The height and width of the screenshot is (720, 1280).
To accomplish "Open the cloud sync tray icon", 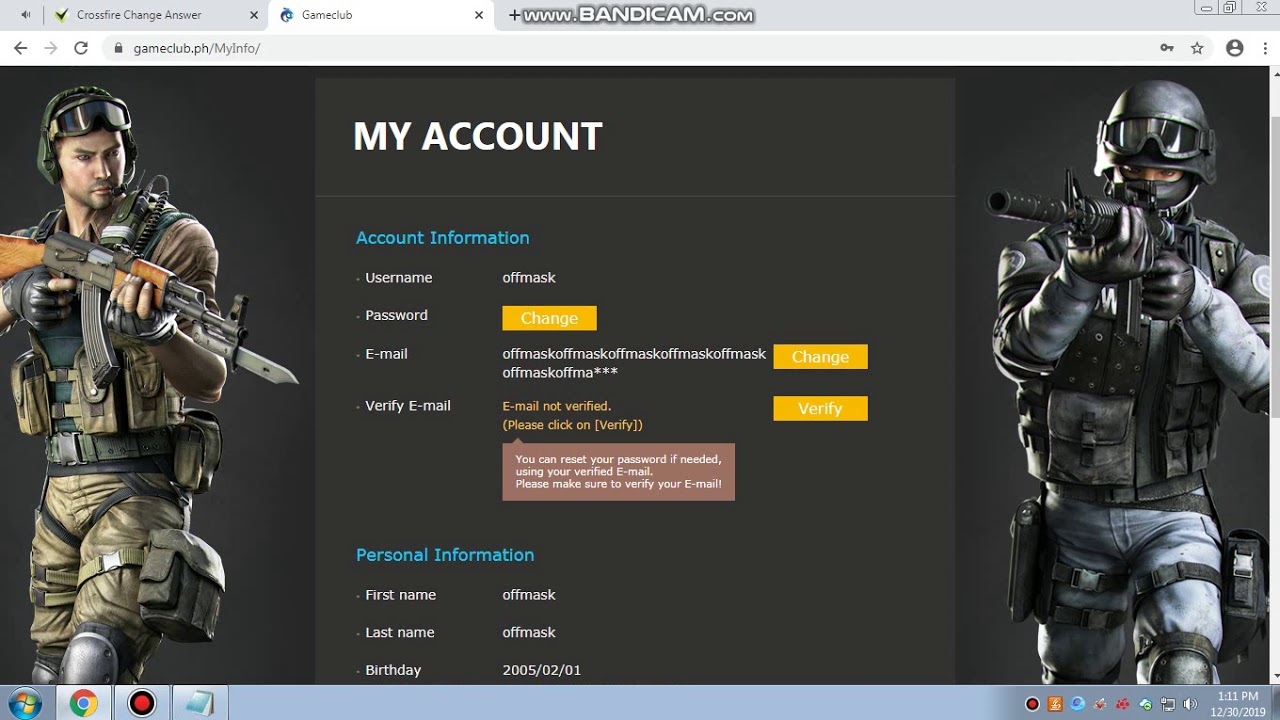I will [x=1146, y=704].
